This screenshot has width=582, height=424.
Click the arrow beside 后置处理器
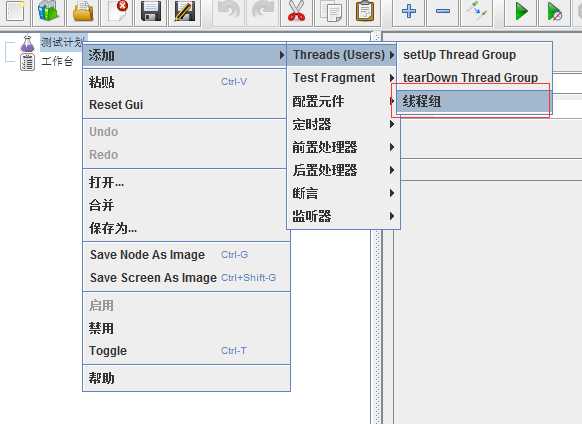coord(392,170)
